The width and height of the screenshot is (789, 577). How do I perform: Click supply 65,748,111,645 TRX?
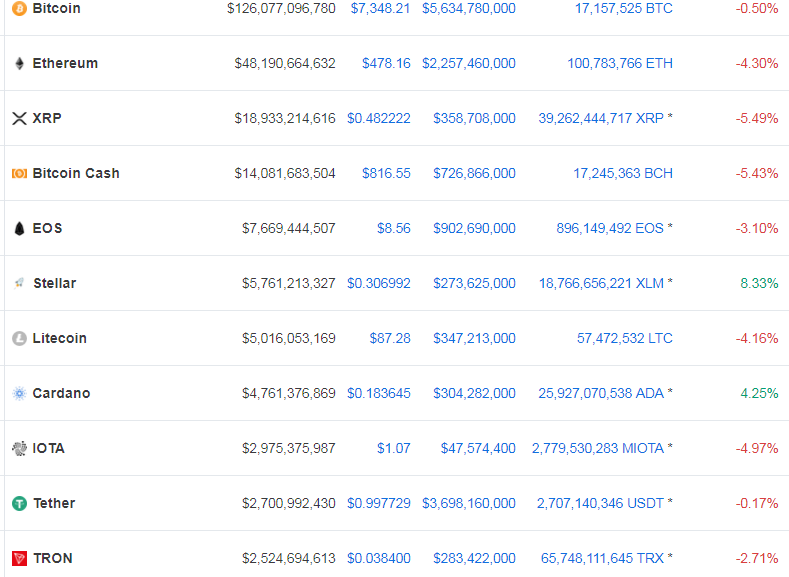(602, 558)
